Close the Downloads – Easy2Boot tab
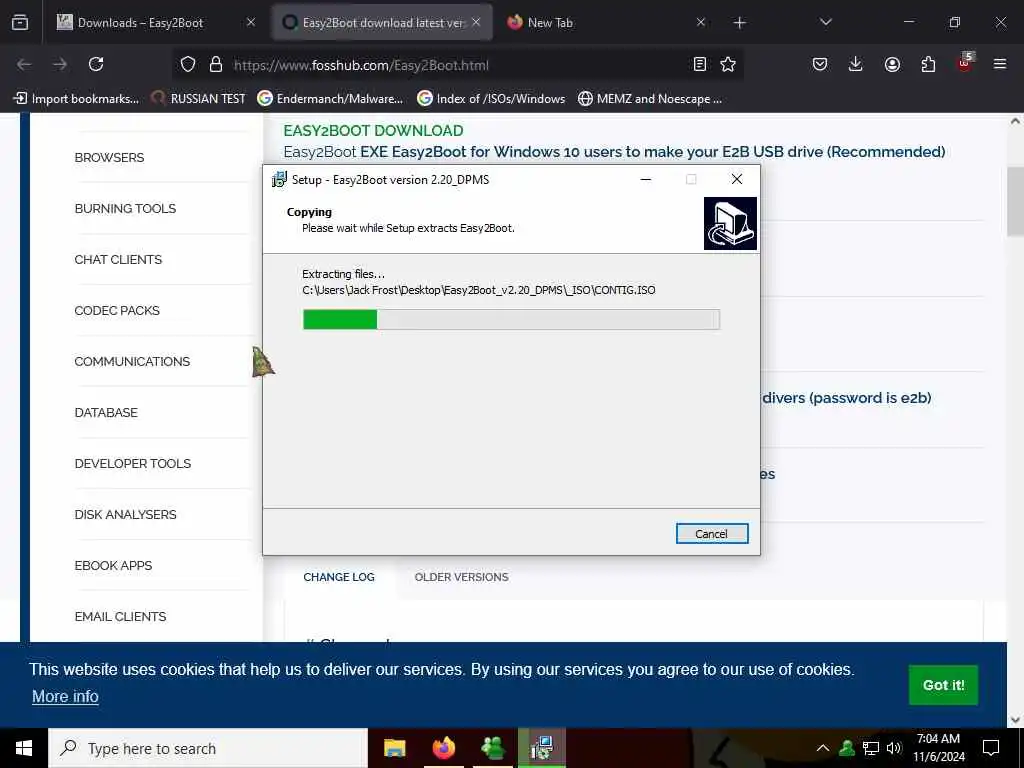Viewport: 1024px width, 768px height. (251, 22)
